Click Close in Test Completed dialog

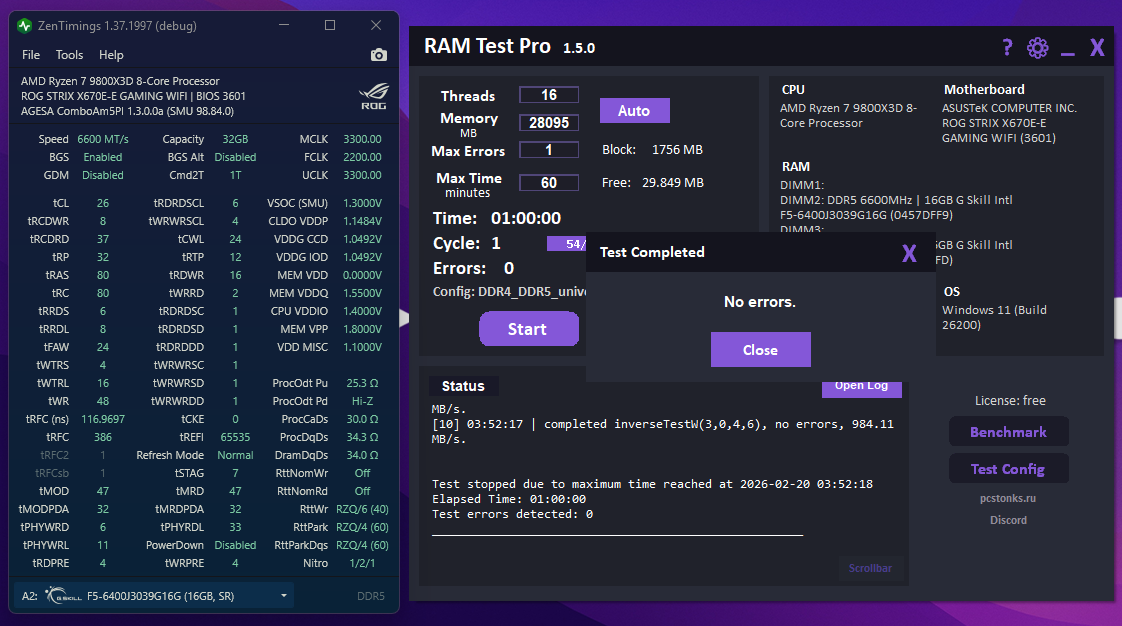[760, 350]
